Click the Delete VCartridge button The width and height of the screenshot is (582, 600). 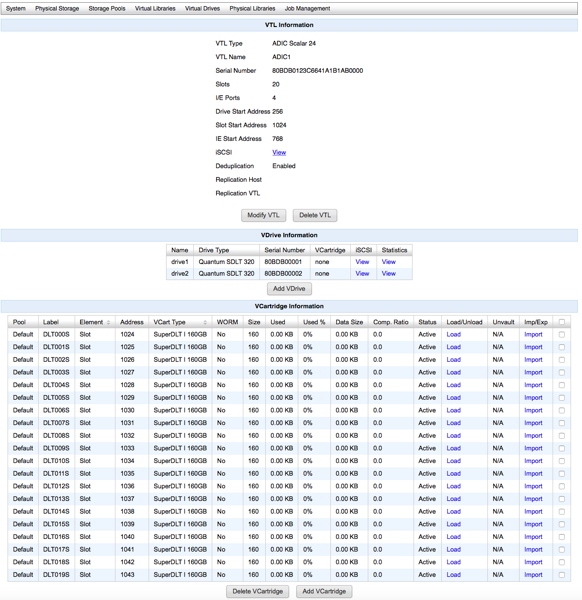pos(258,591)
